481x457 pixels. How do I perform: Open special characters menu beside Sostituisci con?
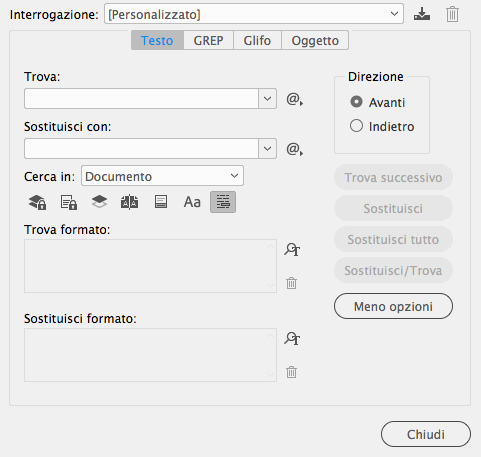point(294,149)
